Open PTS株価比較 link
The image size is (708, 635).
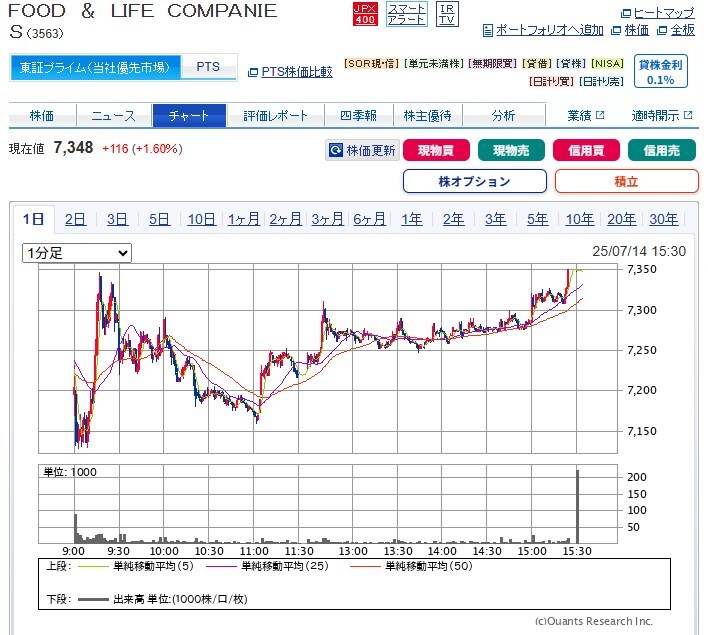(x=290, y=72)
